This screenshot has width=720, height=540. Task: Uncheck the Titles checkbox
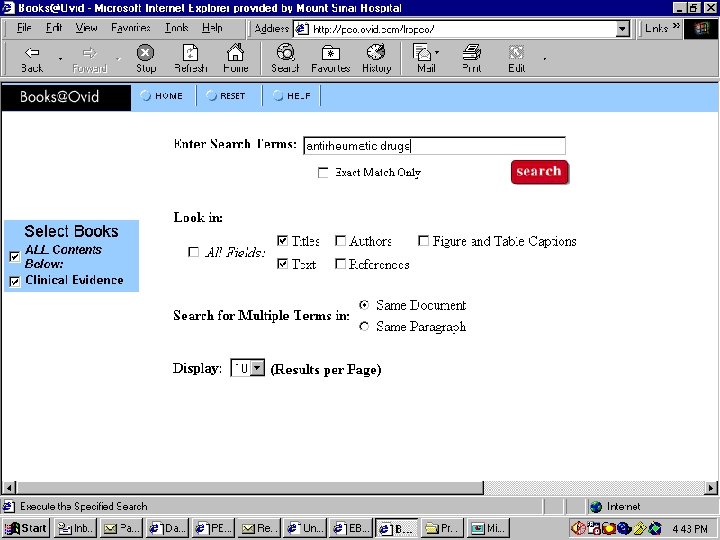coord(282,241)
